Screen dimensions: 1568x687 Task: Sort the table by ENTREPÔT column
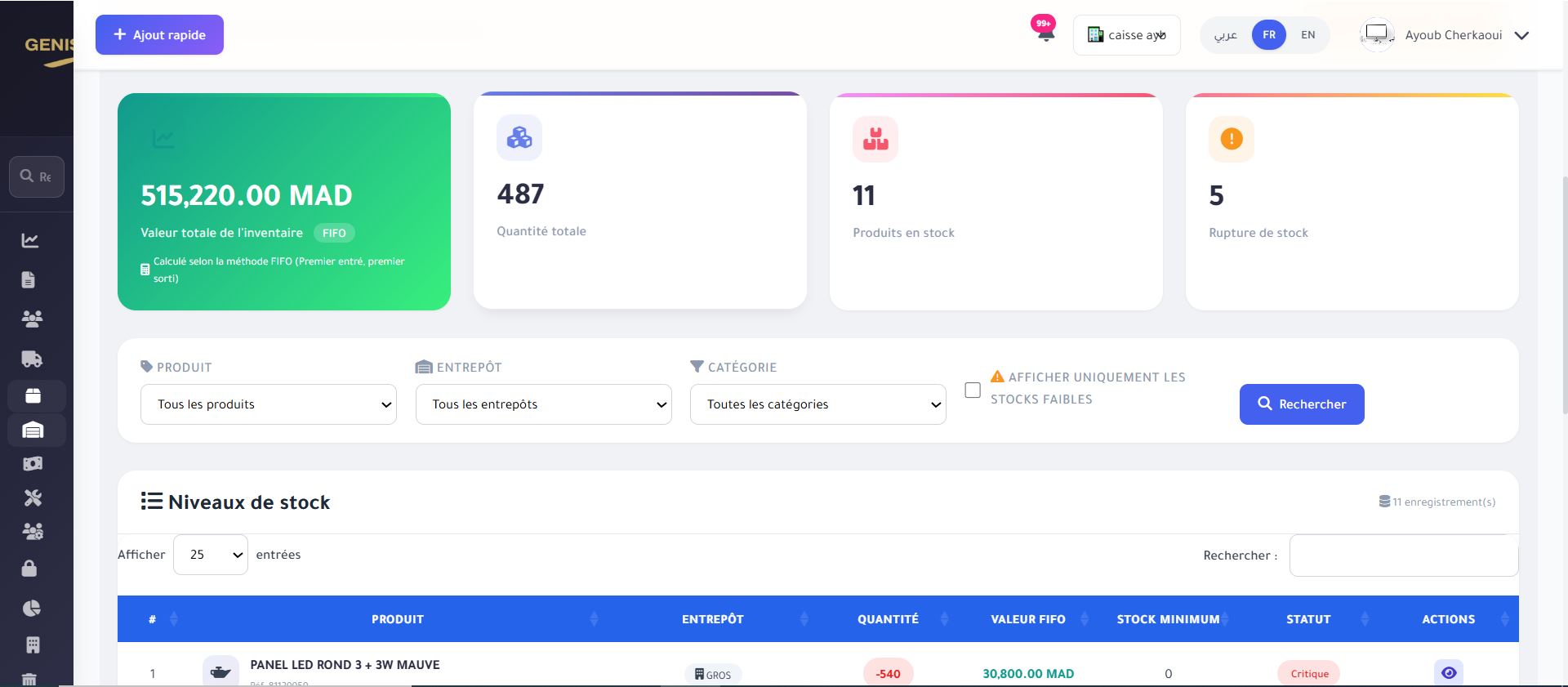[713, 619]
